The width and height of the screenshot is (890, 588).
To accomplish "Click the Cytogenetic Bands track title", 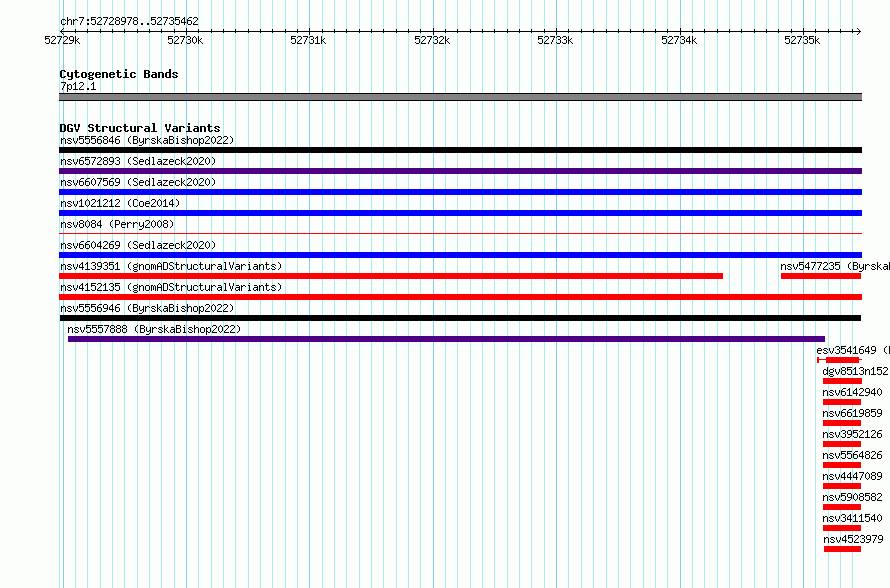I will point(119,74).
